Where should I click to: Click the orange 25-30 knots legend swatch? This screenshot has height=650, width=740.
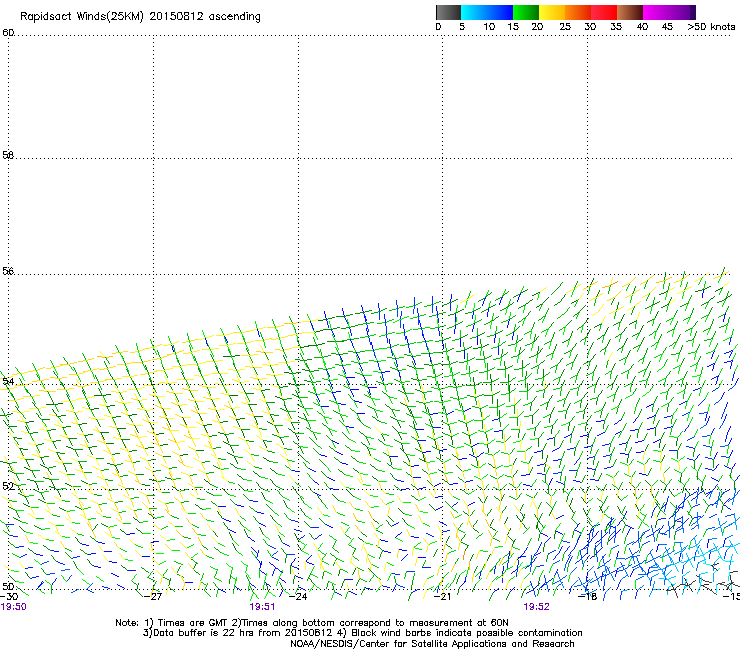point(578,12)
